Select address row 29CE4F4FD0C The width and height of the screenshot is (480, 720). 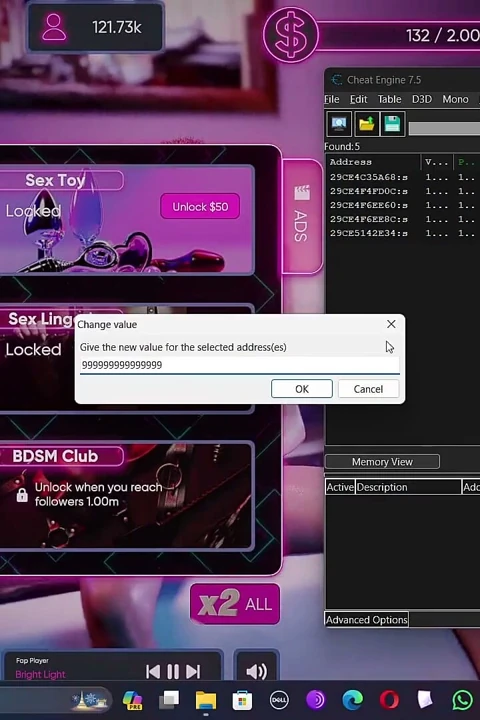click(403, 191)
